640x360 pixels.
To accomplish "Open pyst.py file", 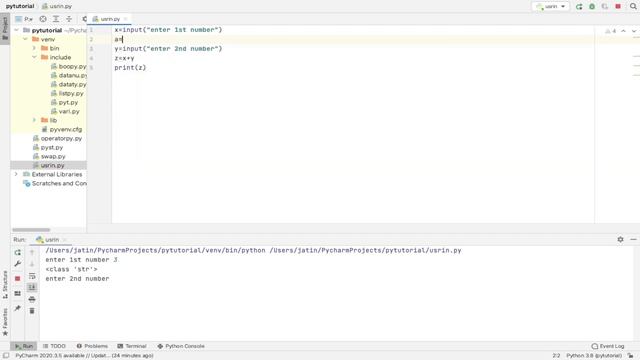I will coord(48,147).
